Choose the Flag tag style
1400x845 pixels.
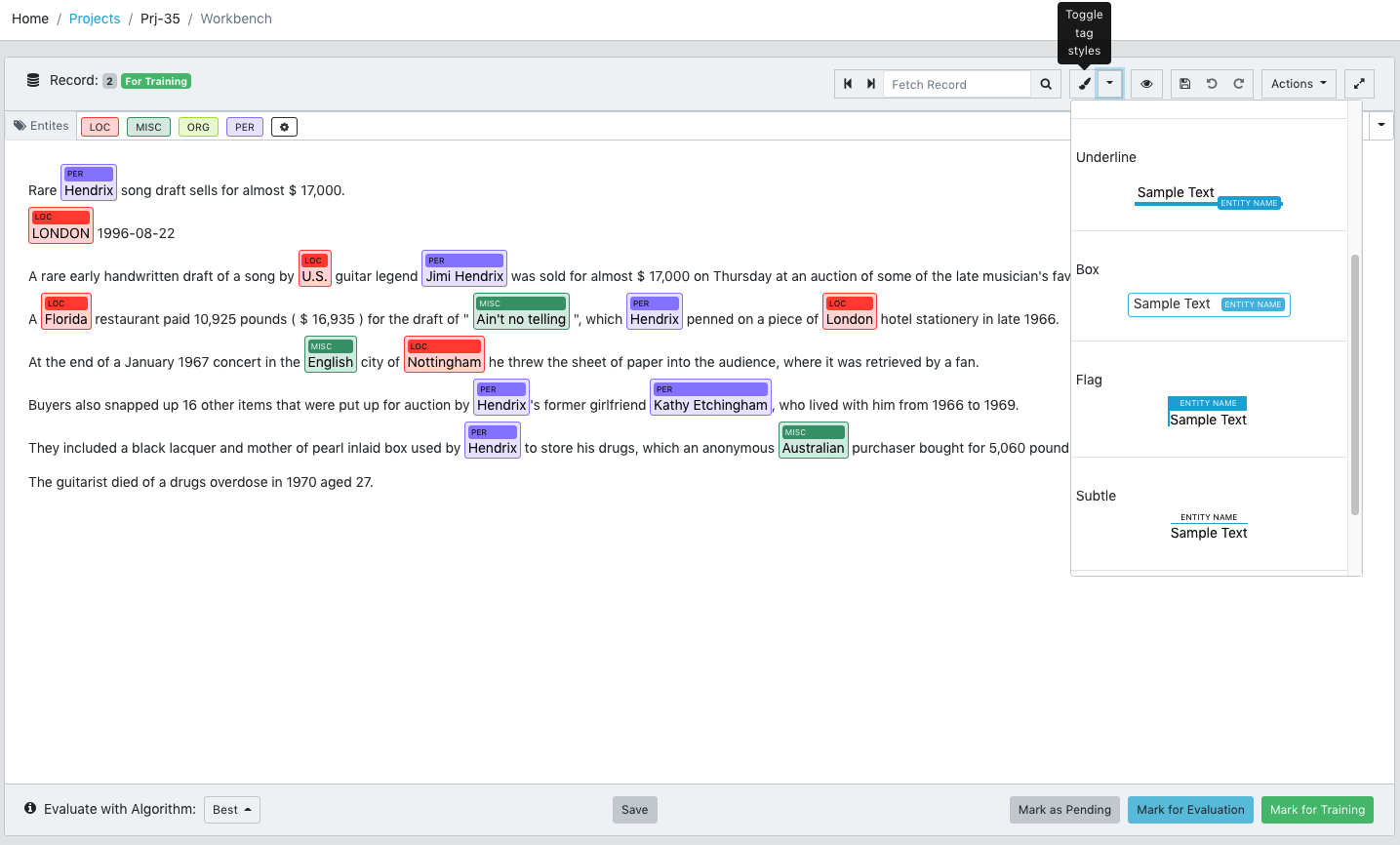click(x=1208, y=412)
